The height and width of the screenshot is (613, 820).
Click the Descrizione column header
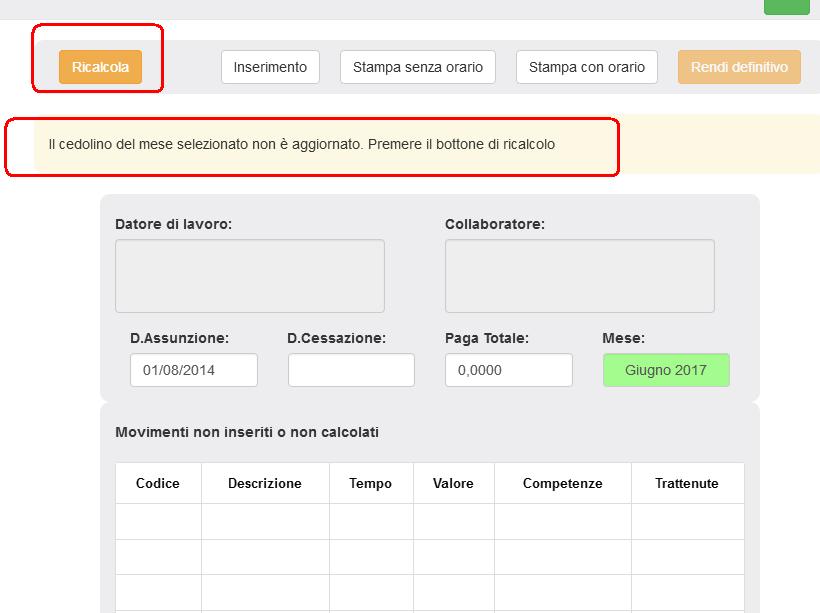(265, 483)
